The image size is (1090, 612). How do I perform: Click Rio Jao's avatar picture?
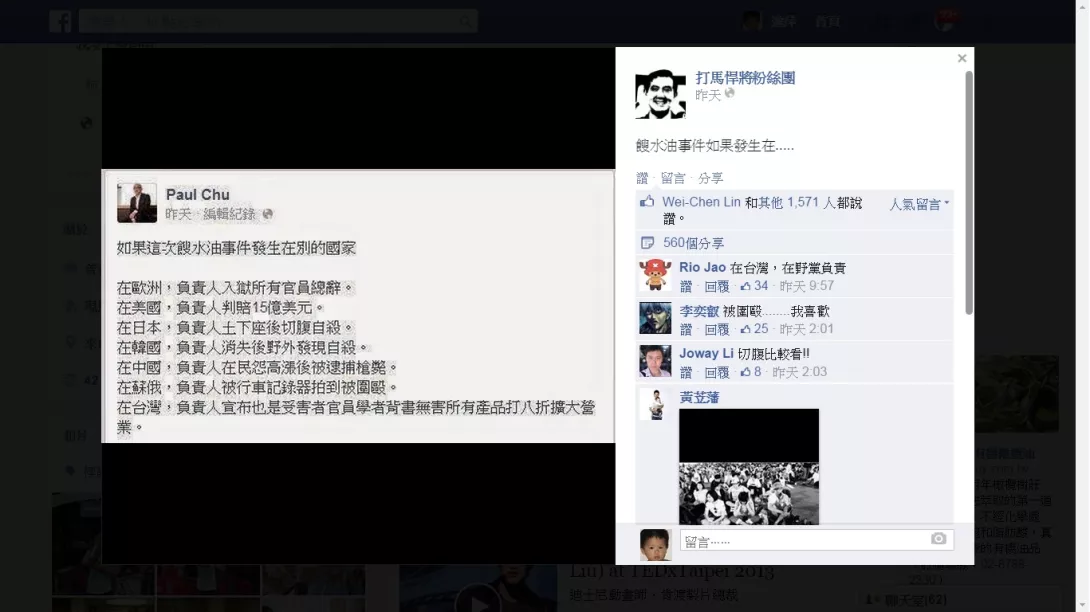(x=655, y=275)
